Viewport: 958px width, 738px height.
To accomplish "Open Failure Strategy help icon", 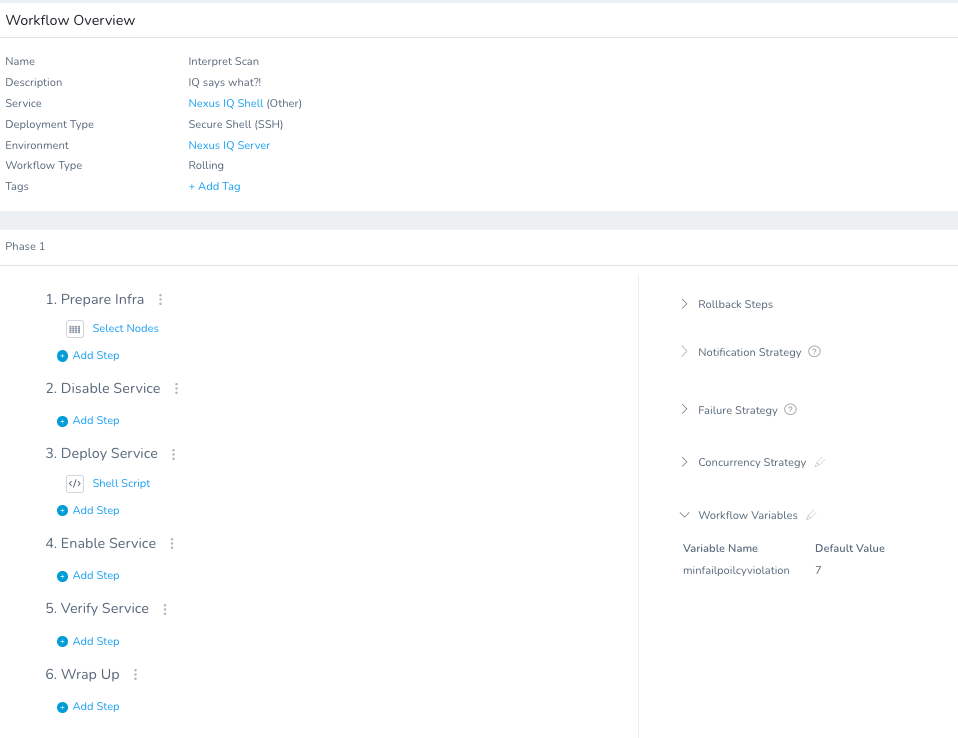I will pos(791,409).
